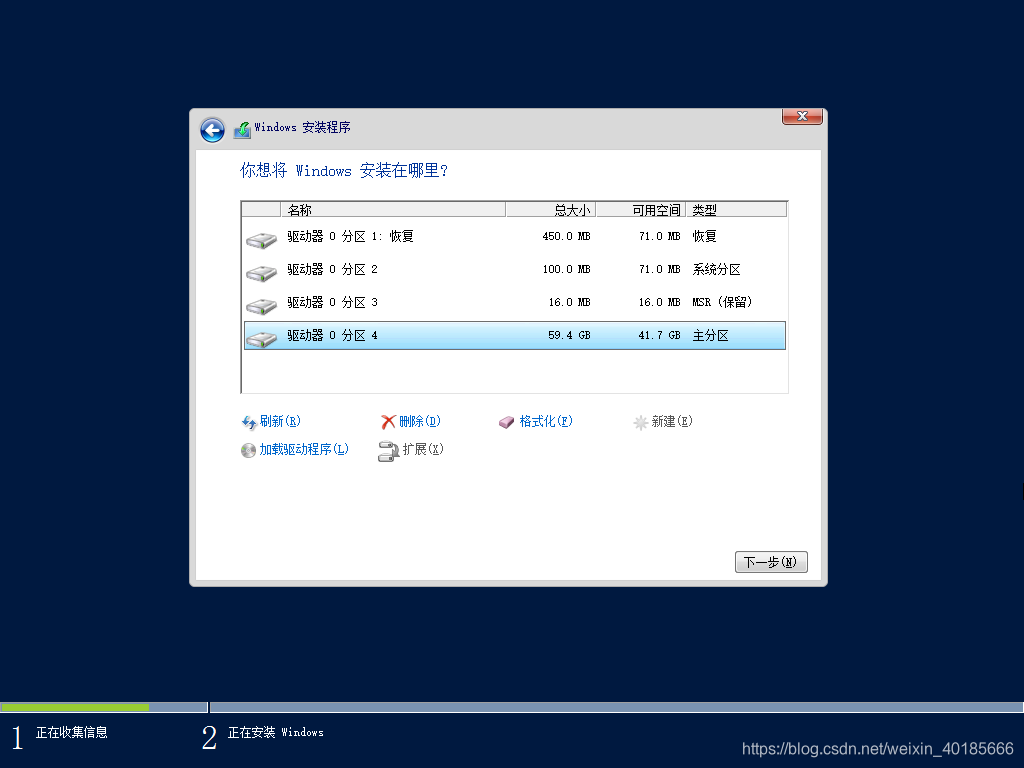Sort by the 可用空间 column header
The height and width of the screenshot is (768, 1024).
point(641,210)
